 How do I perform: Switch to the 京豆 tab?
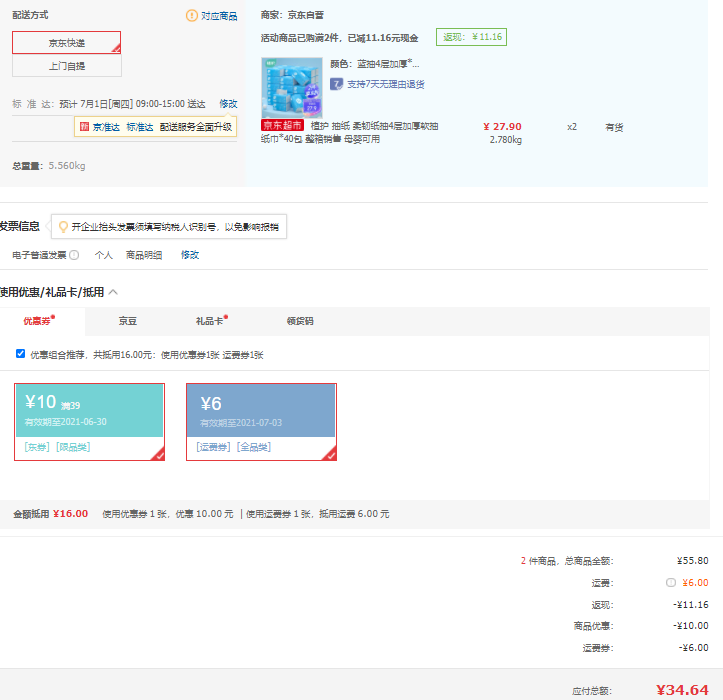[x=128, y=321]
